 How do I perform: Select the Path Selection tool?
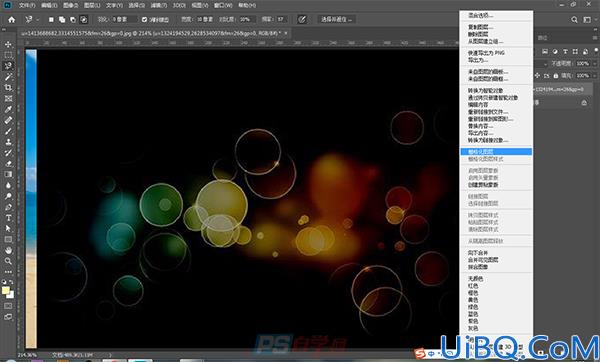(8, 228)
